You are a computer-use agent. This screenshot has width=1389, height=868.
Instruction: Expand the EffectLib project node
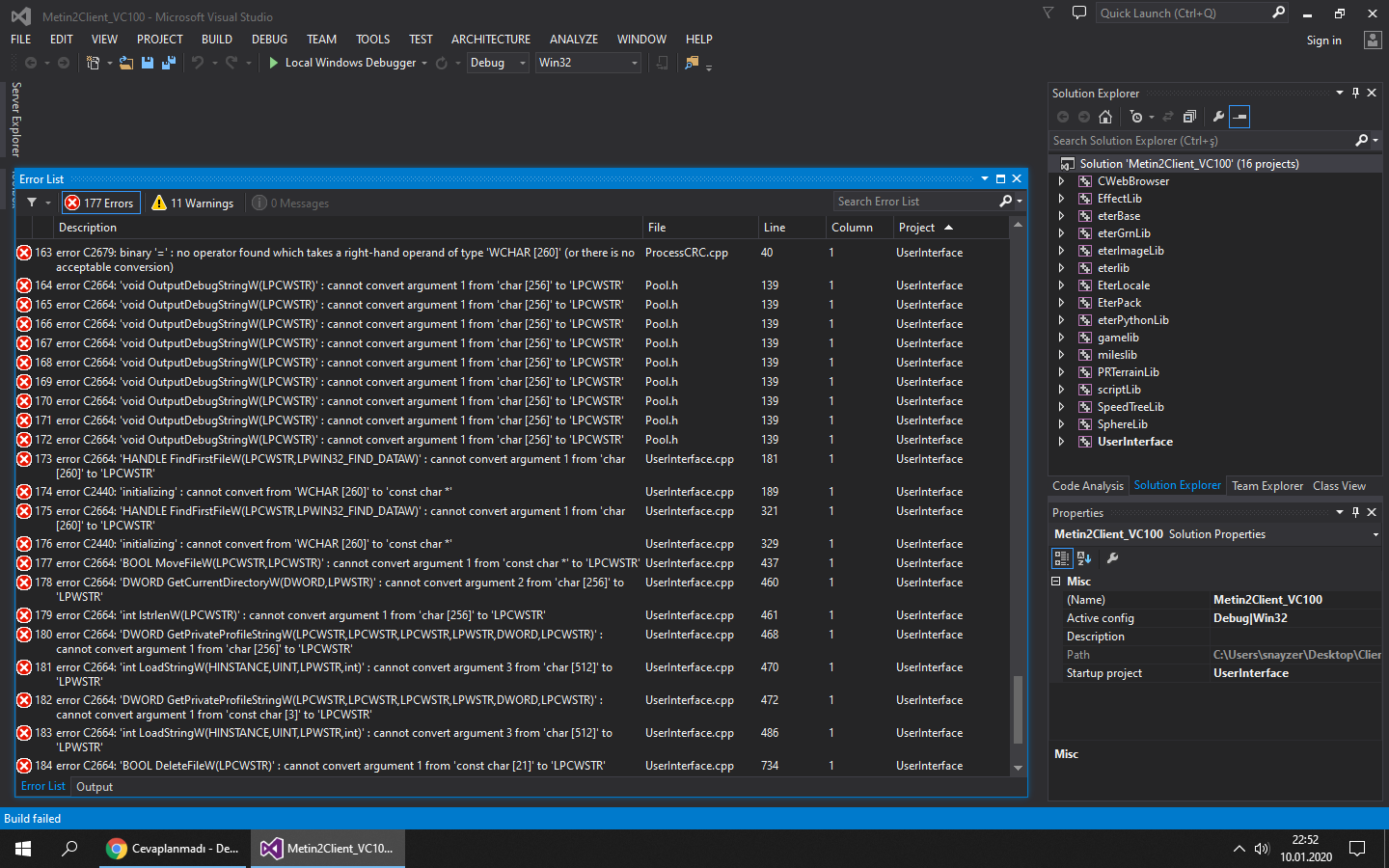coord(1062,199)
